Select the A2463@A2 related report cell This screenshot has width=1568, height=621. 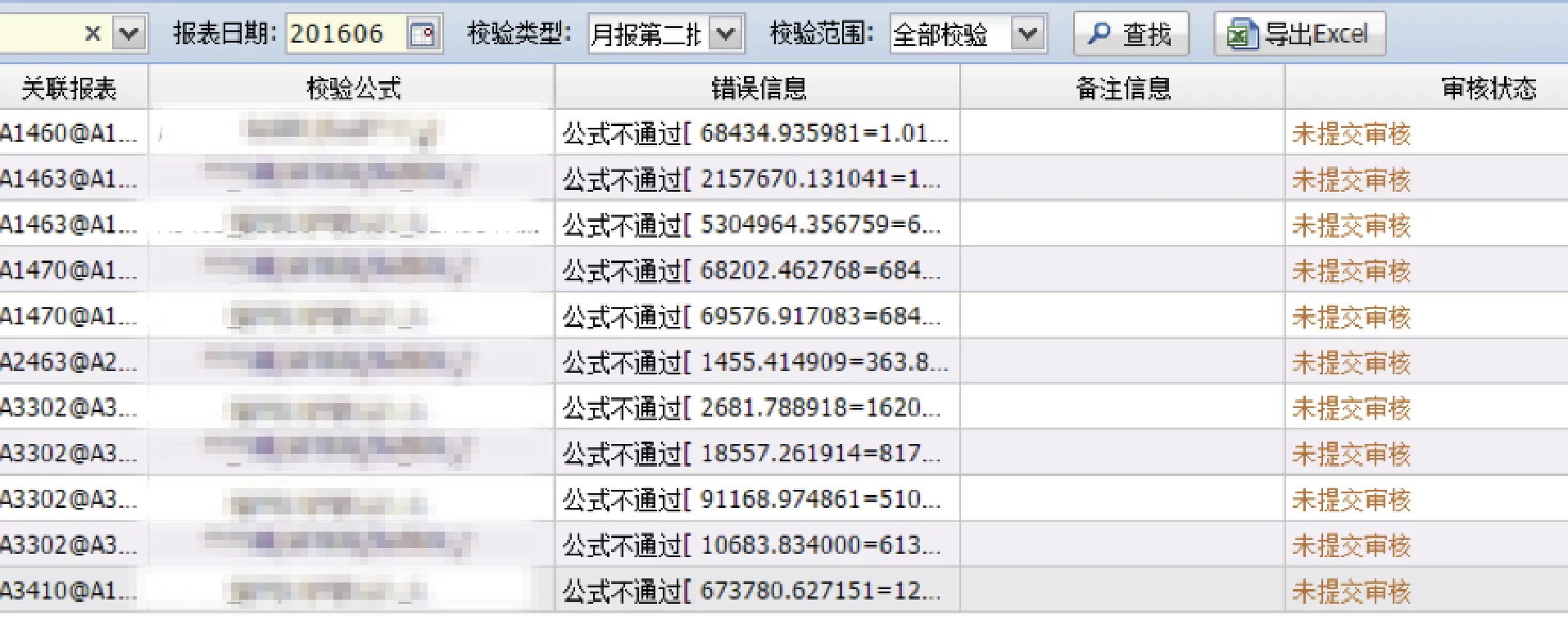70,362
